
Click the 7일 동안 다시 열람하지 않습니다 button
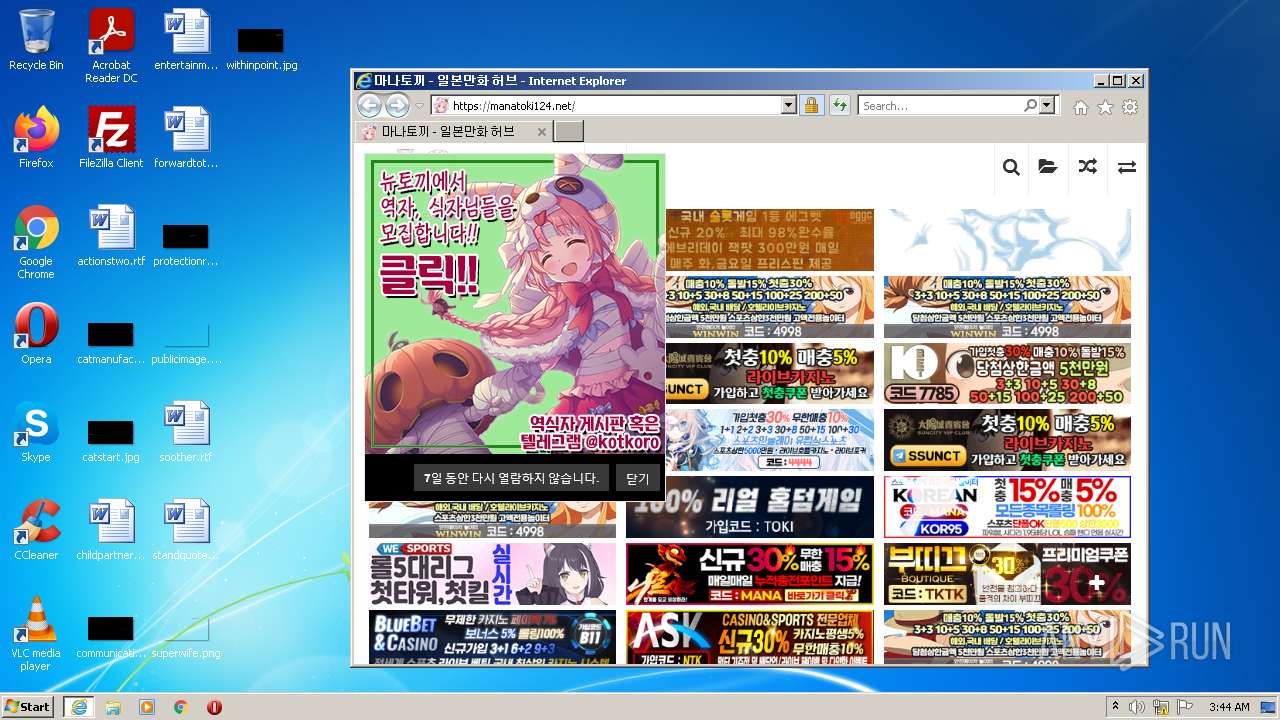tap(511, 478)
